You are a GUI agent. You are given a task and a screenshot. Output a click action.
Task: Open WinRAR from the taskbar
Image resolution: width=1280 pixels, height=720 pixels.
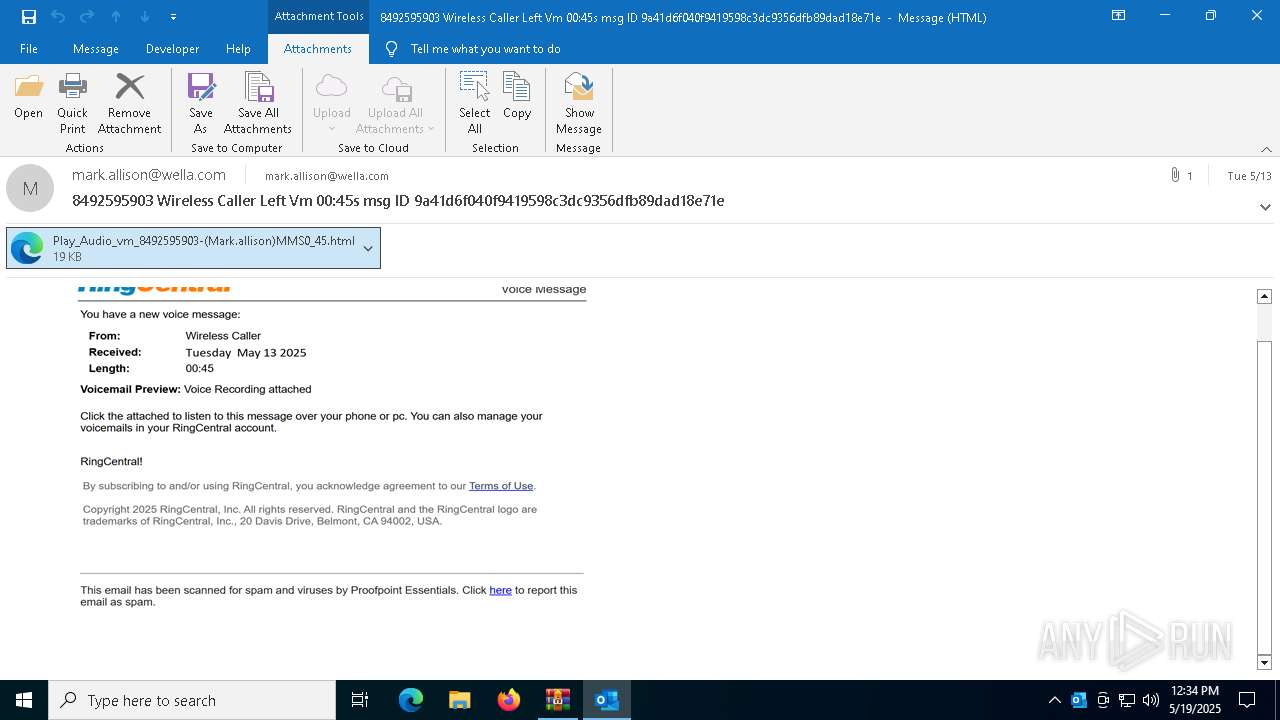[x=557, y=700]
